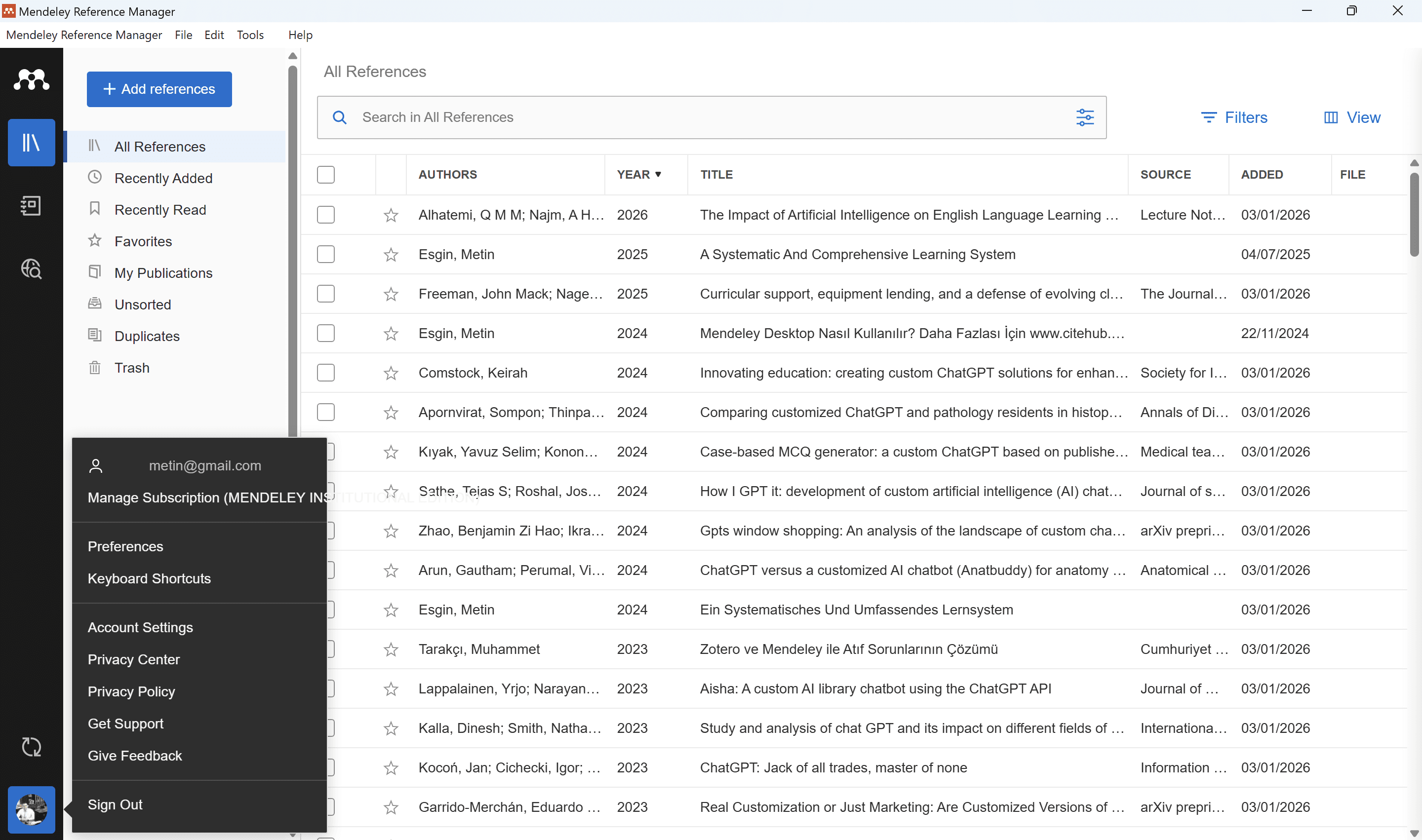
Task: Click the sync icon in left rail
Action: pos(31,747)
